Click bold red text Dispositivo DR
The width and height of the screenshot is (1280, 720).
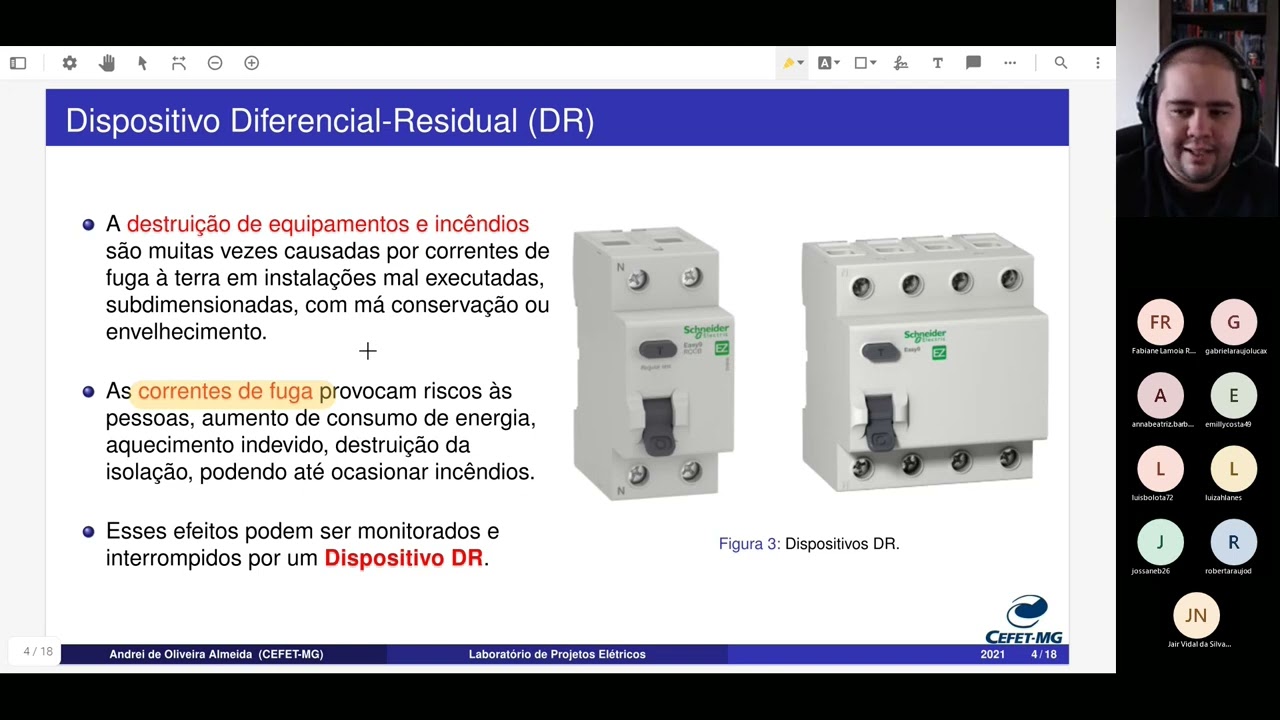[x=404, y=558]
